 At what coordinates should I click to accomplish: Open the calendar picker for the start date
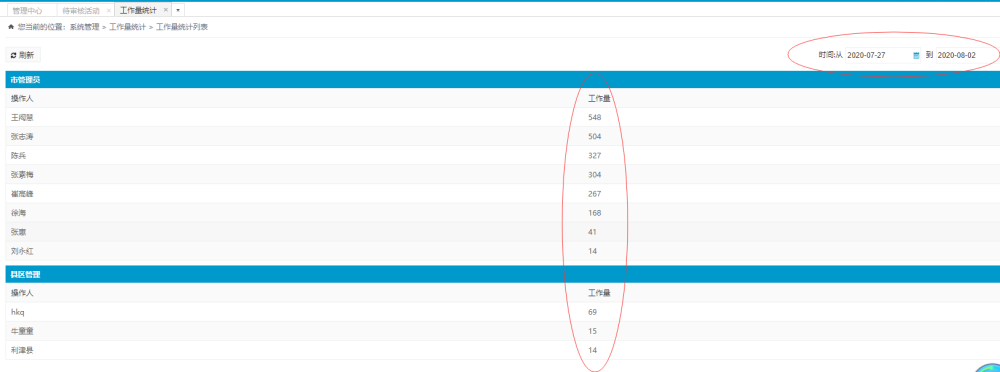click(x=916, y=56)
